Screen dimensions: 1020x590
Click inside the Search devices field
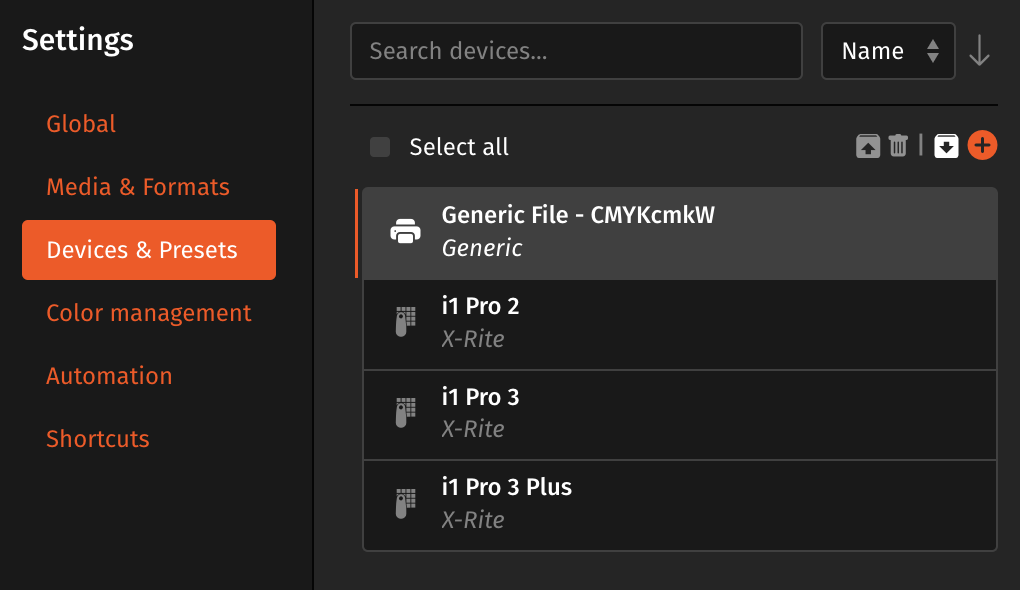(x=576, y=50)
